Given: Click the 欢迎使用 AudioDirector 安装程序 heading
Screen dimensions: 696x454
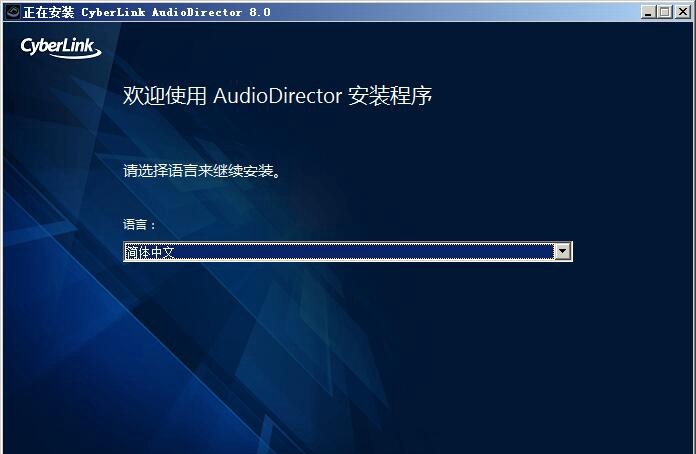Looking at the screenshot, I should pos(277,95).
